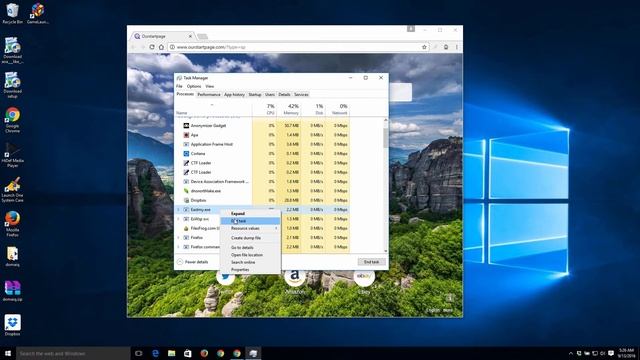Open the Download setup desktop icon
Image resolution: width=640 pixels, height=360 pixels.
click(x=12, y=85)
